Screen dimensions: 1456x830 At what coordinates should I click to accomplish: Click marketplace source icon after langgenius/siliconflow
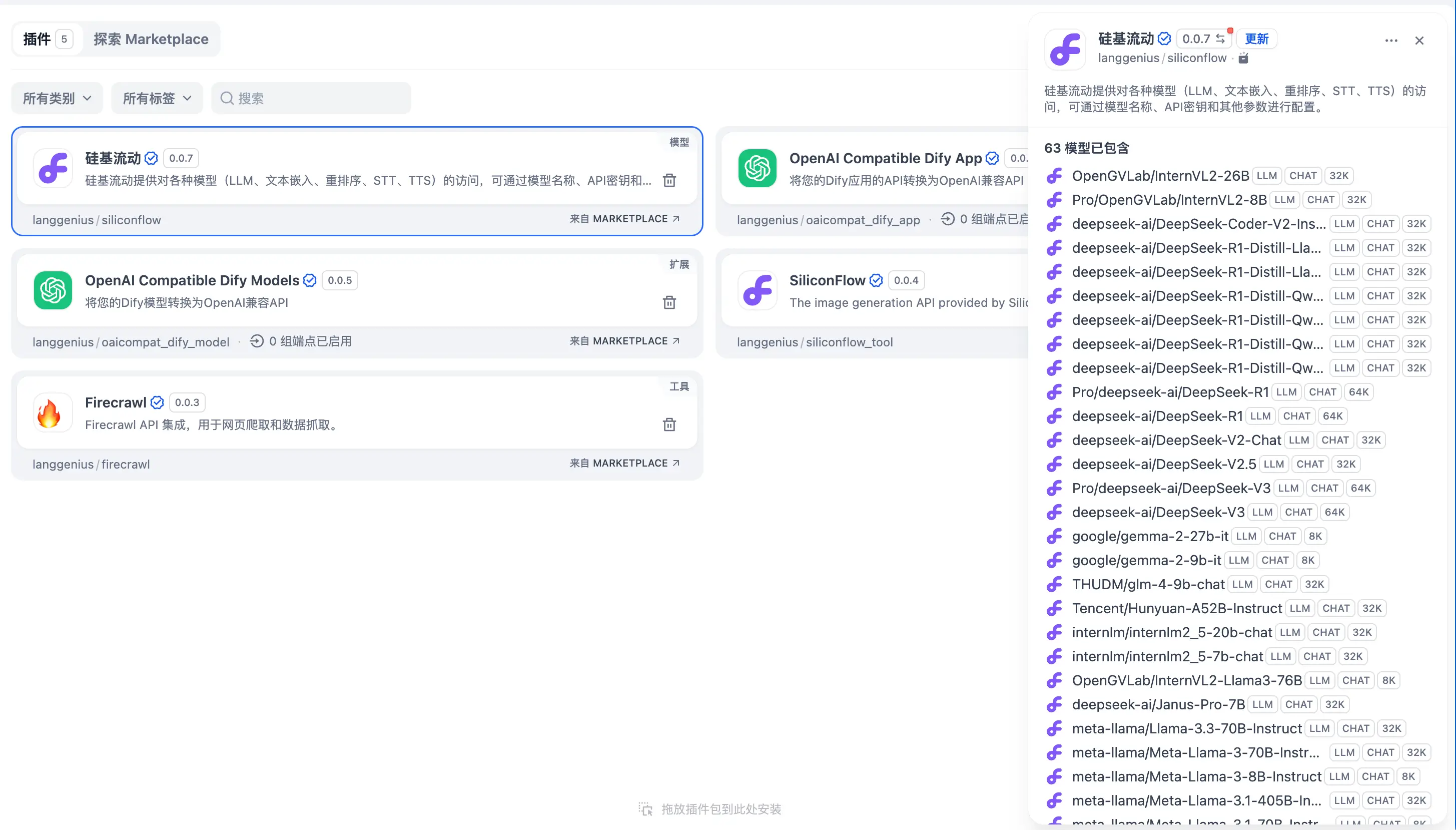(x=1243, y=58)
